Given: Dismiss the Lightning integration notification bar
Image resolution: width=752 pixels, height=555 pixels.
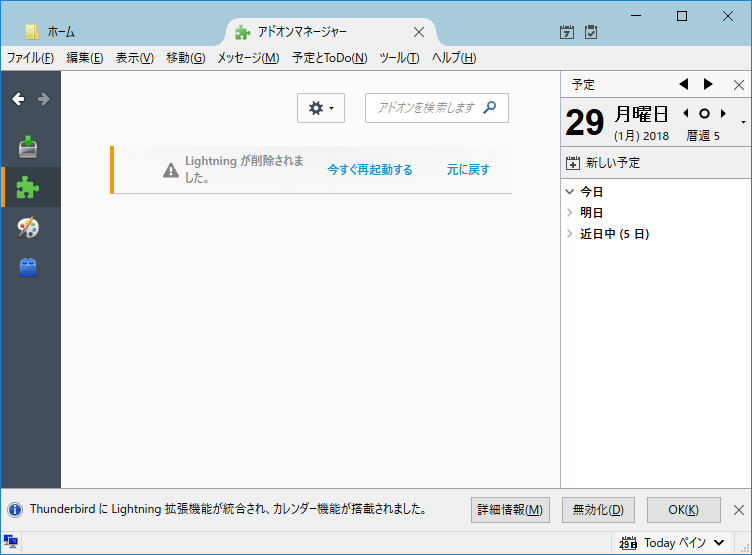Looking at the screenshot, I should coord(739,509).
